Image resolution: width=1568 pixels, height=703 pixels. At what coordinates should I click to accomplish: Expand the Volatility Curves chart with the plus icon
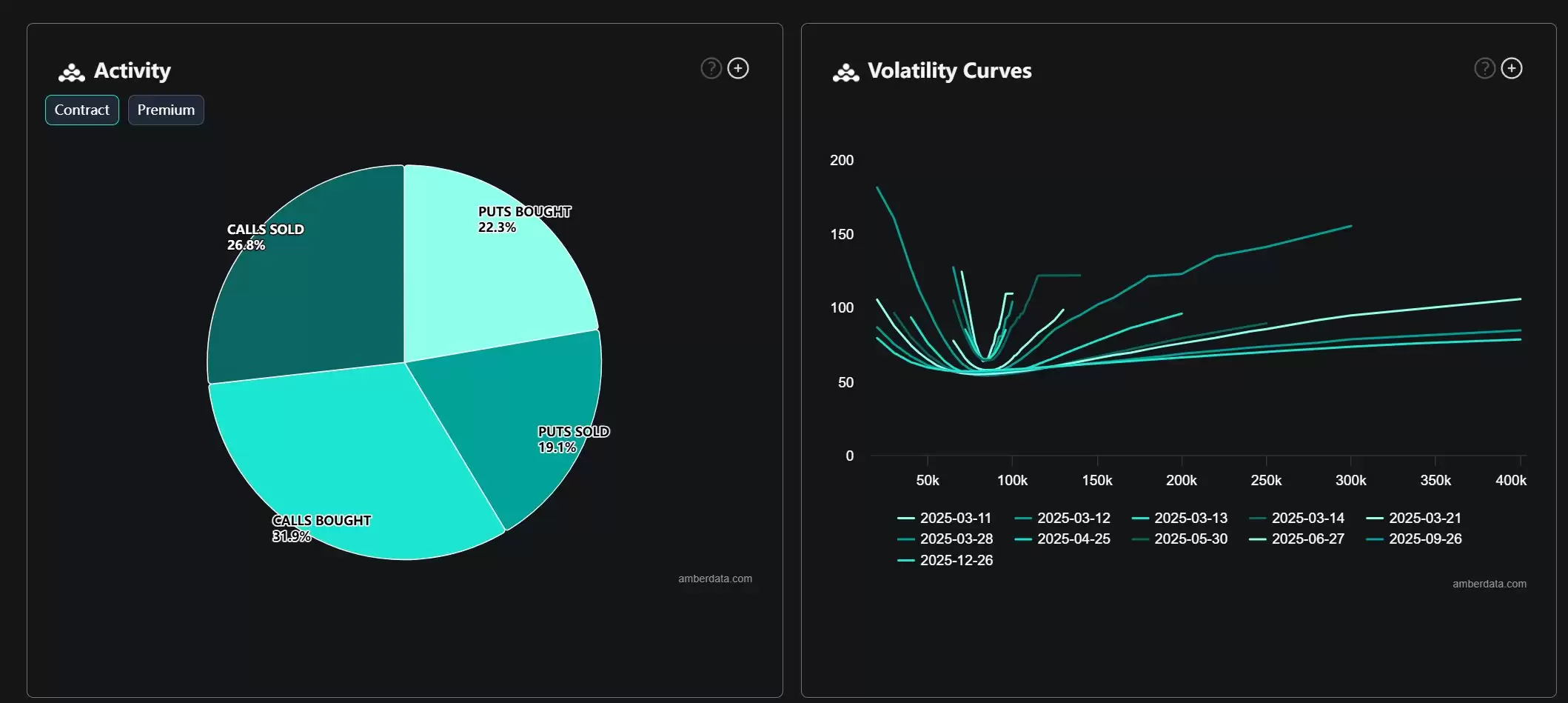(1512, 69)
